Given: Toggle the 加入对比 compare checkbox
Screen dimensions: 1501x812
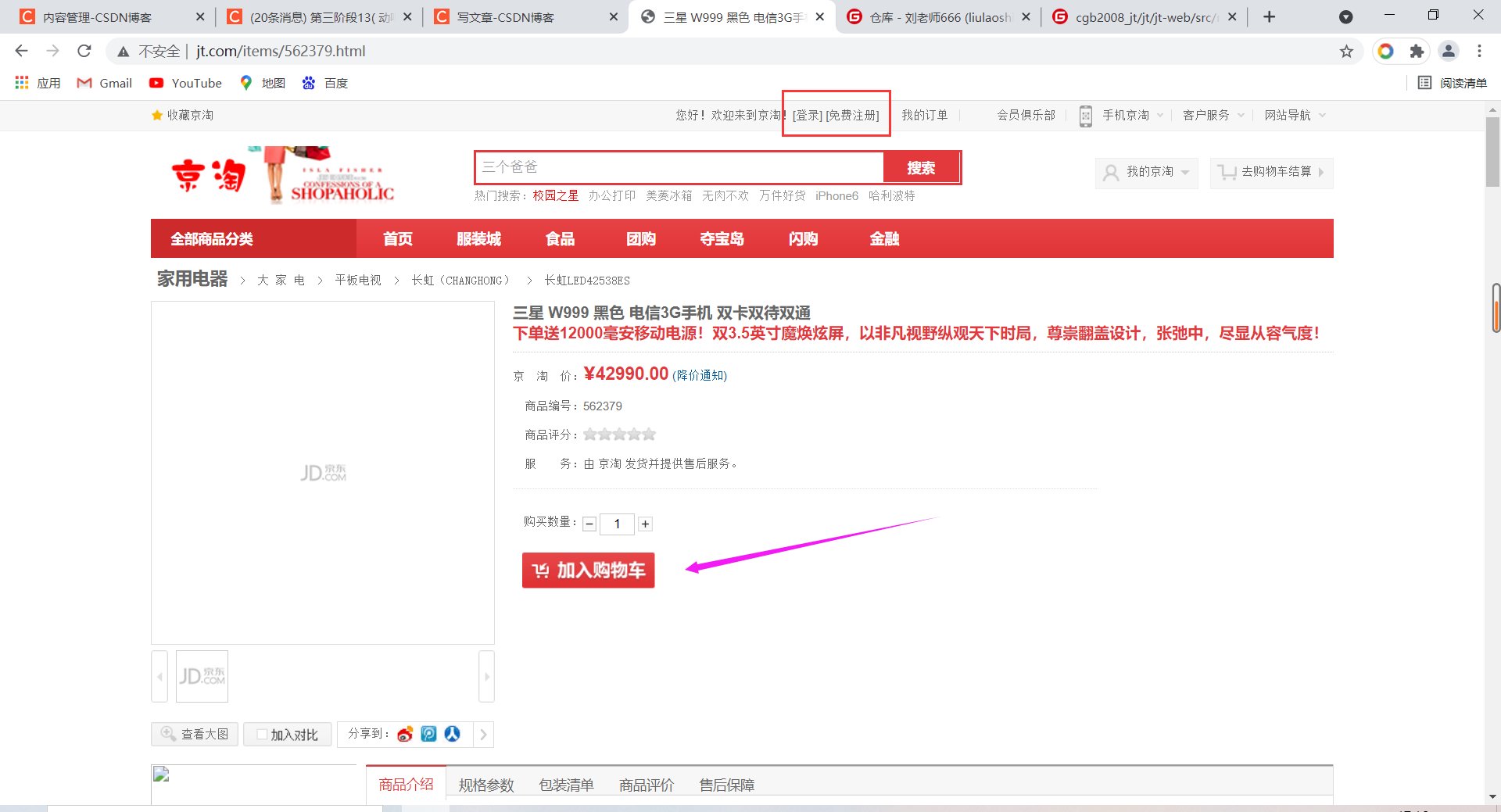Looking at the screenshot, I should 262,735.
